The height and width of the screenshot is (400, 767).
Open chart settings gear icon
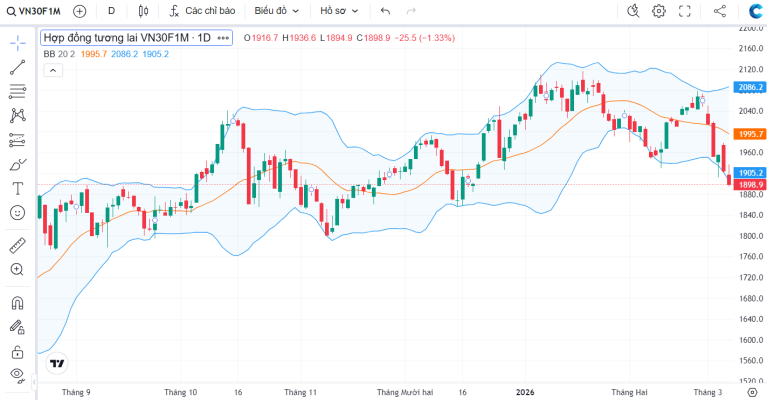click(659, 11)
